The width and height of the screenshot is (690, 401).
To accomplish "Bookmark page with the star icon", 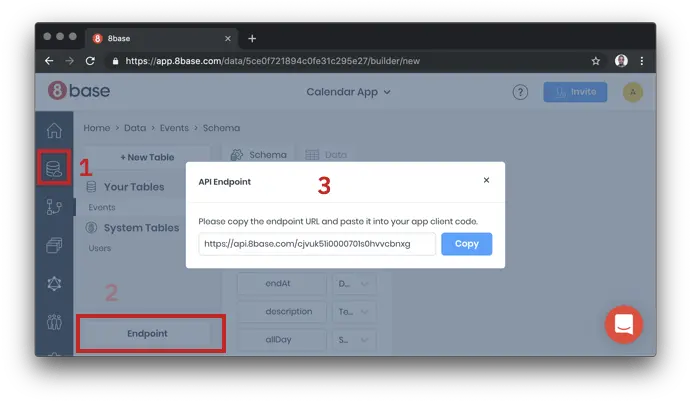I will tap(595, 61).
